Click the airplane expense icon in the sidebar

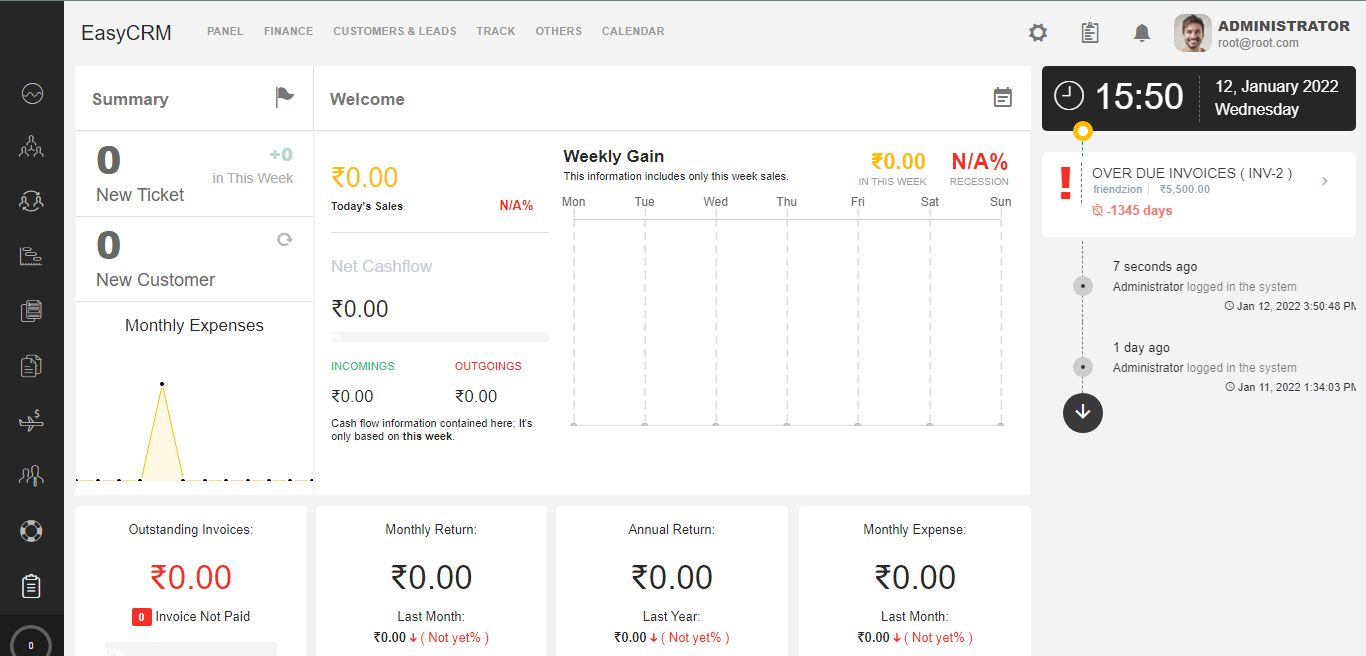tap(31, 421)
